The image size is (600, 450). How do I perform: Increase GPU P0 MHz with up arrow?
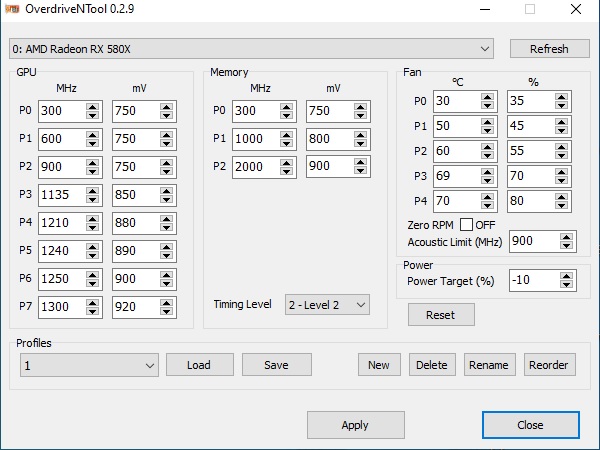coord(93,107)
